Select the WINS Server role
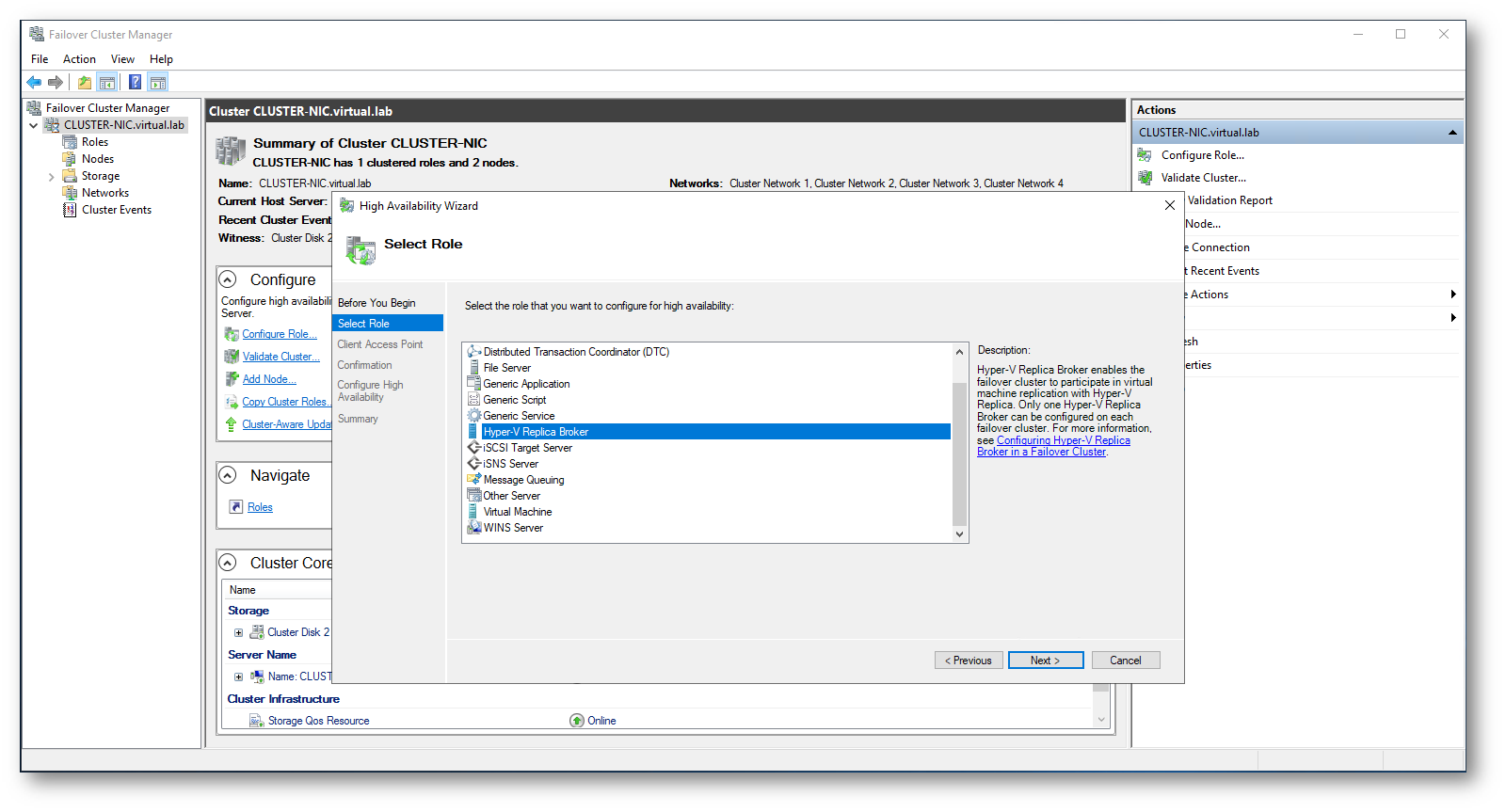 pyautogui.click(x=513, y=528)
